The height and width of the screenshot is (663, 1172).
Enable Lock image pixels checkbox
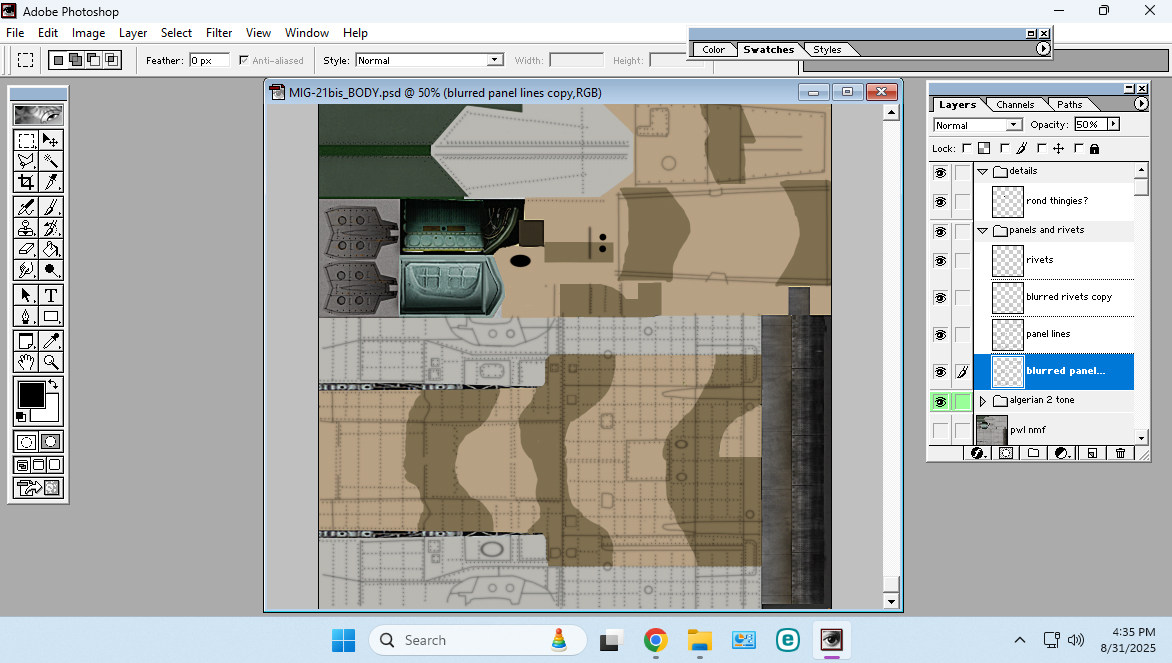point(1005,148)
